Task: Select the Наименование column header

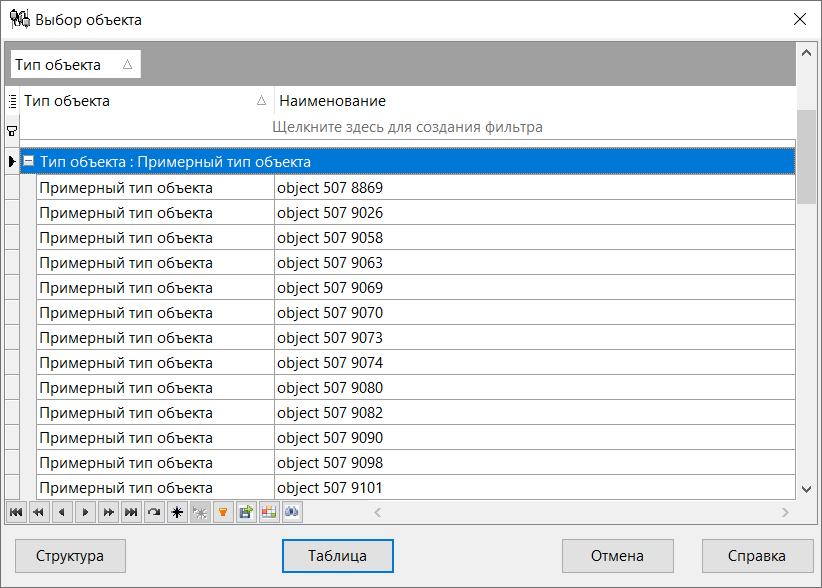Action: click(330, 100)
